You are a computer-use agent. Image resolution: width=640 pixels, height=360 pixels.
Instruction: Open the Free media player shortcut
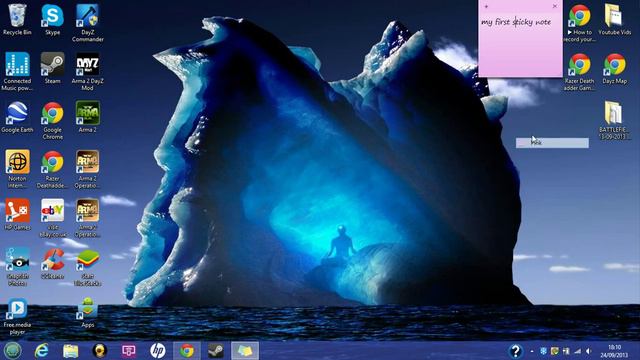17,316
